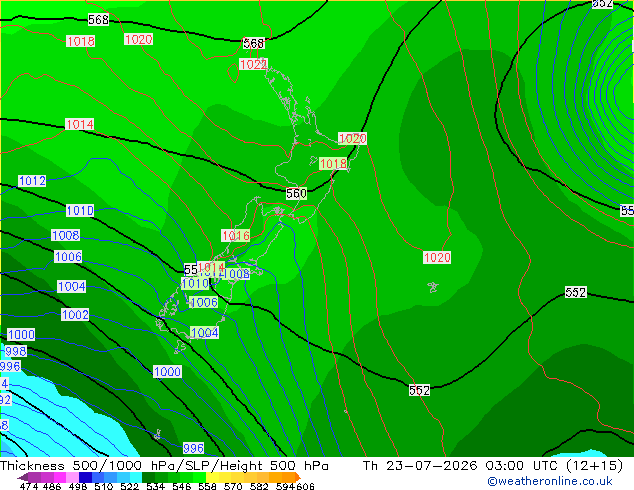This screenshot has height=490, width=634.
Task: Click the forecast offset text '(12+15)'
Action: pyautogui.click(x=594, y=466)
